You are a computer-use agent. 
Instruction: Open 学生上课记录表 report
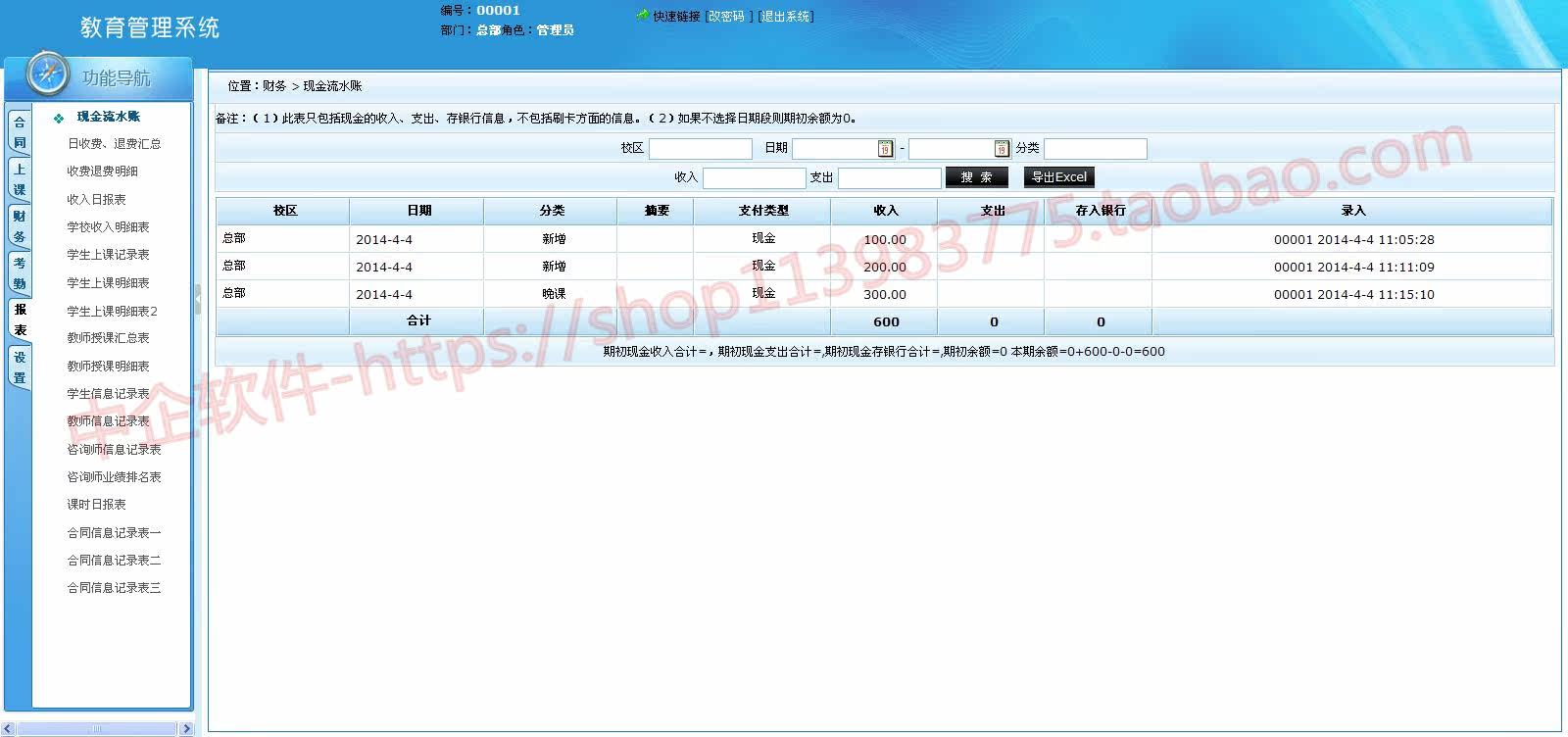[x=108, y=255]
